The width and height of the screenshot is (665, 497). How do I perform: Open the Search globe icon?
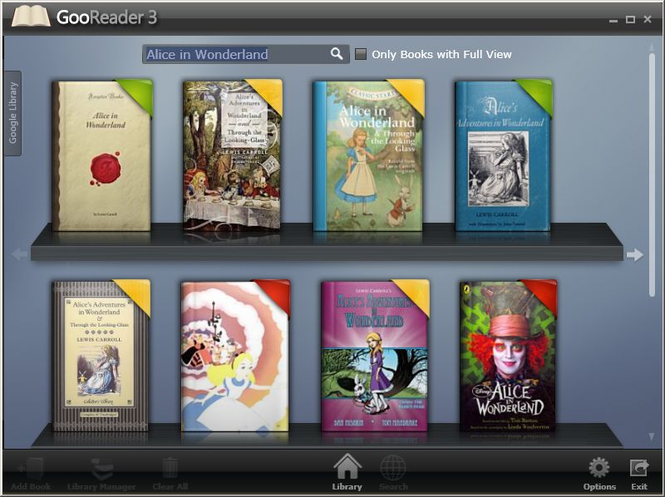pos(393,470)
